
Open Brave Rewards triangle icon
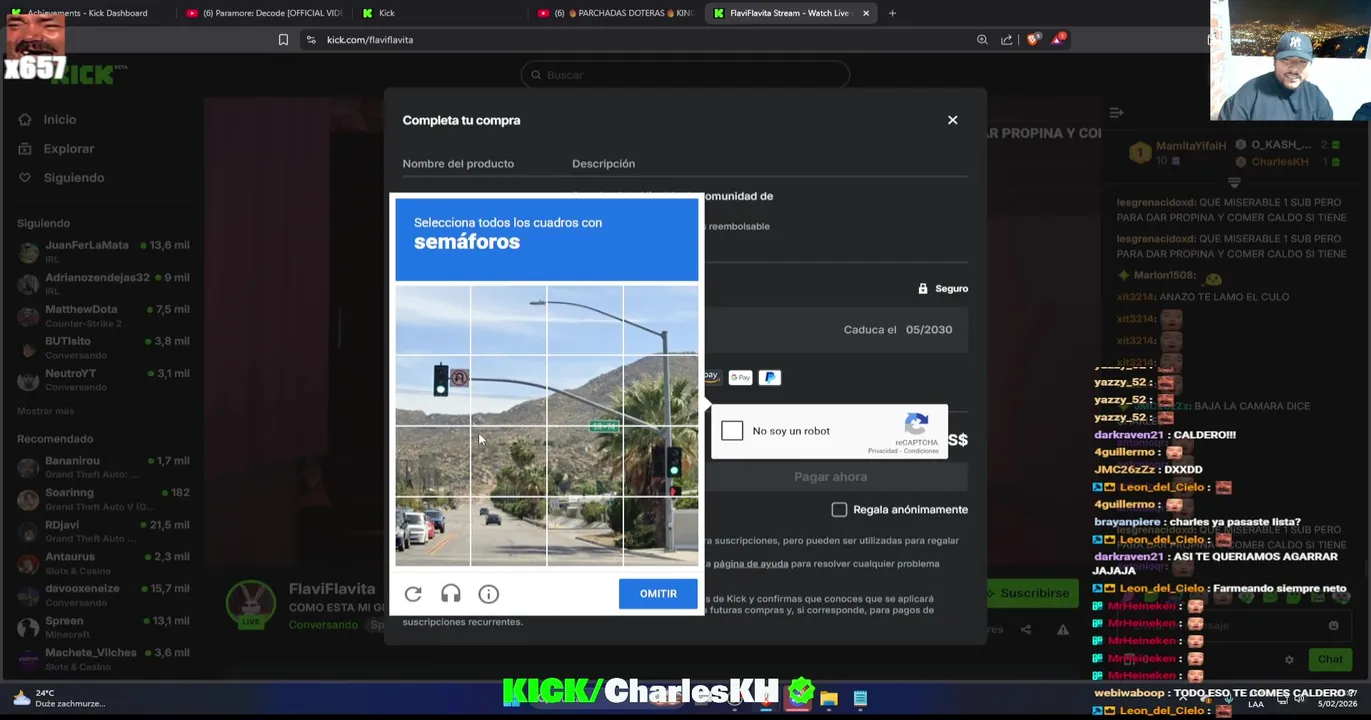click(1058, 39)
